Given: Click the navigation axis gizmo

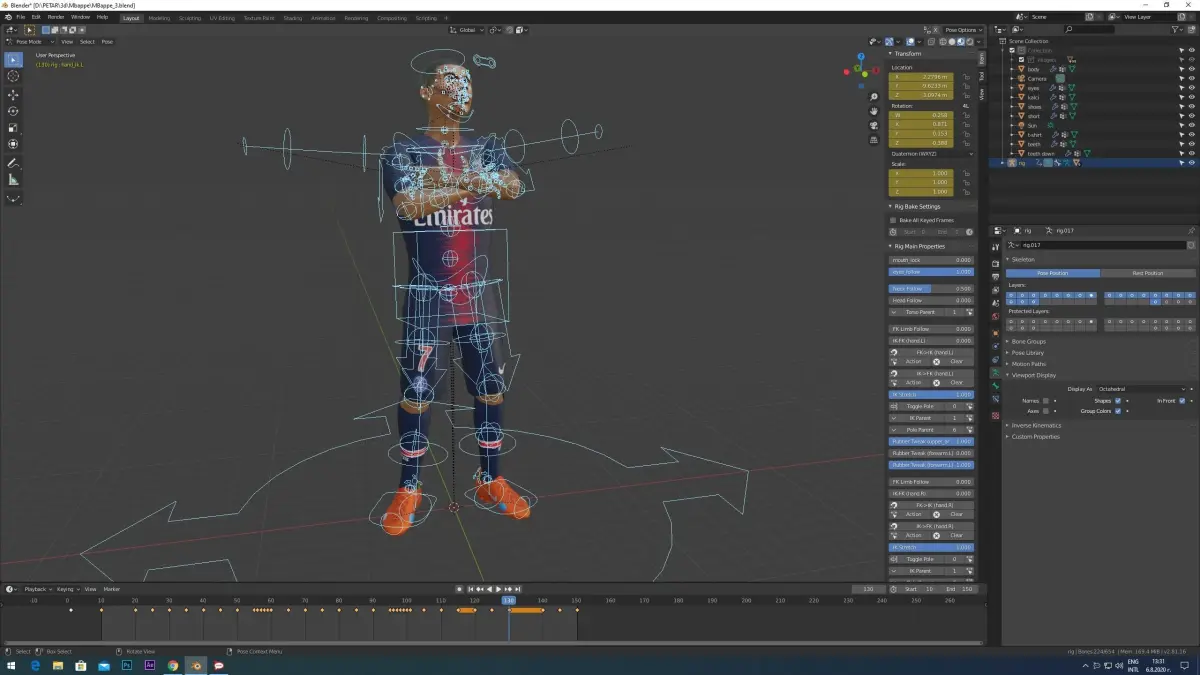Looking at the screenshot, I should (861, 70).
